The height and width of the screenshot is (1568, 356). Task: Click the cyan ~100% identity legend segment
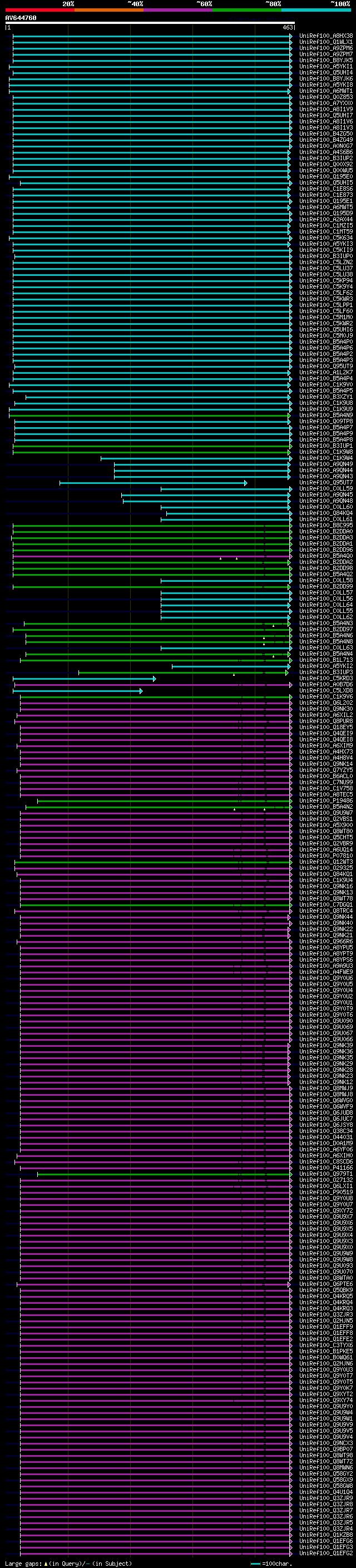[317, 10]
